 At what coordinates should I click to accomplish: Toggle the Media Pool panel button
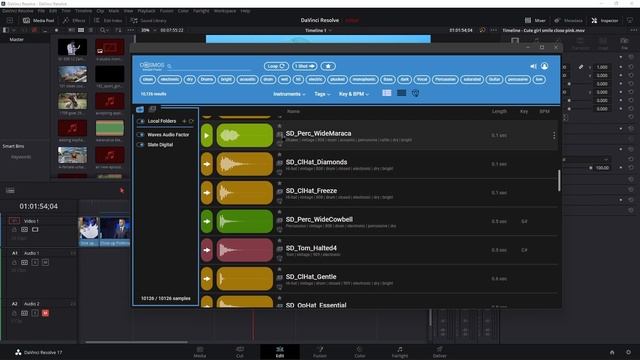(38, 20)
